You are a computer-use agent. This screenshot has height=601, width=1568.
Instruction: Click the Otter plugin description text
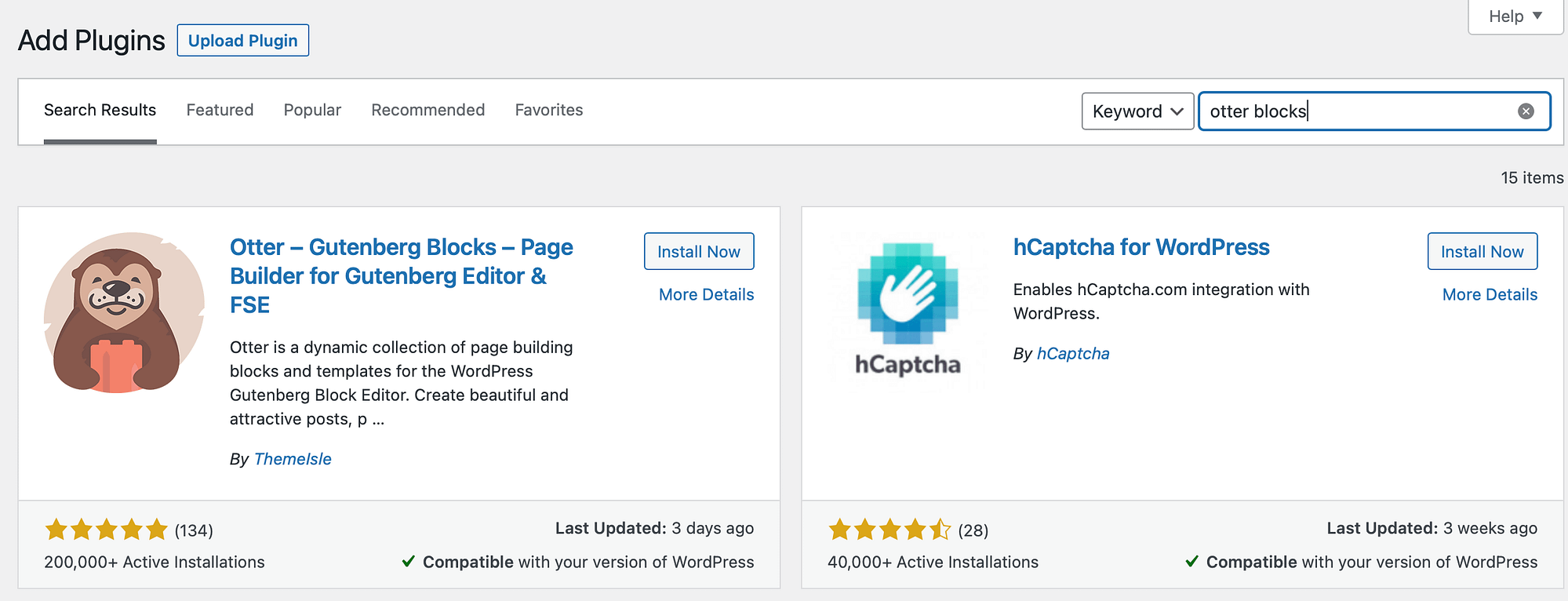(402, 383)
